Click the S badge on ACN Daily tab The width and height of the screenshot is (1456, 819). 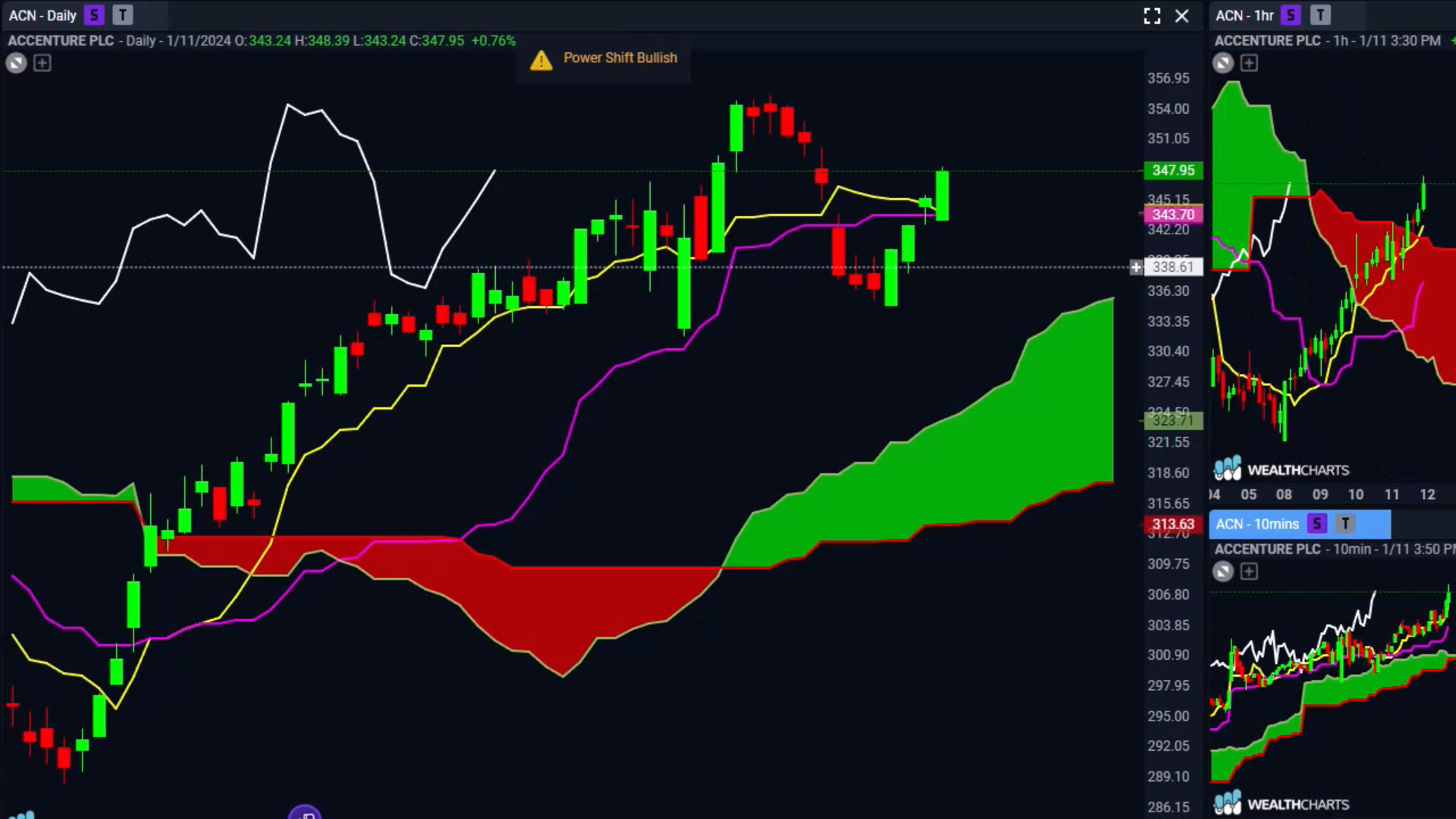coord(94,15)
